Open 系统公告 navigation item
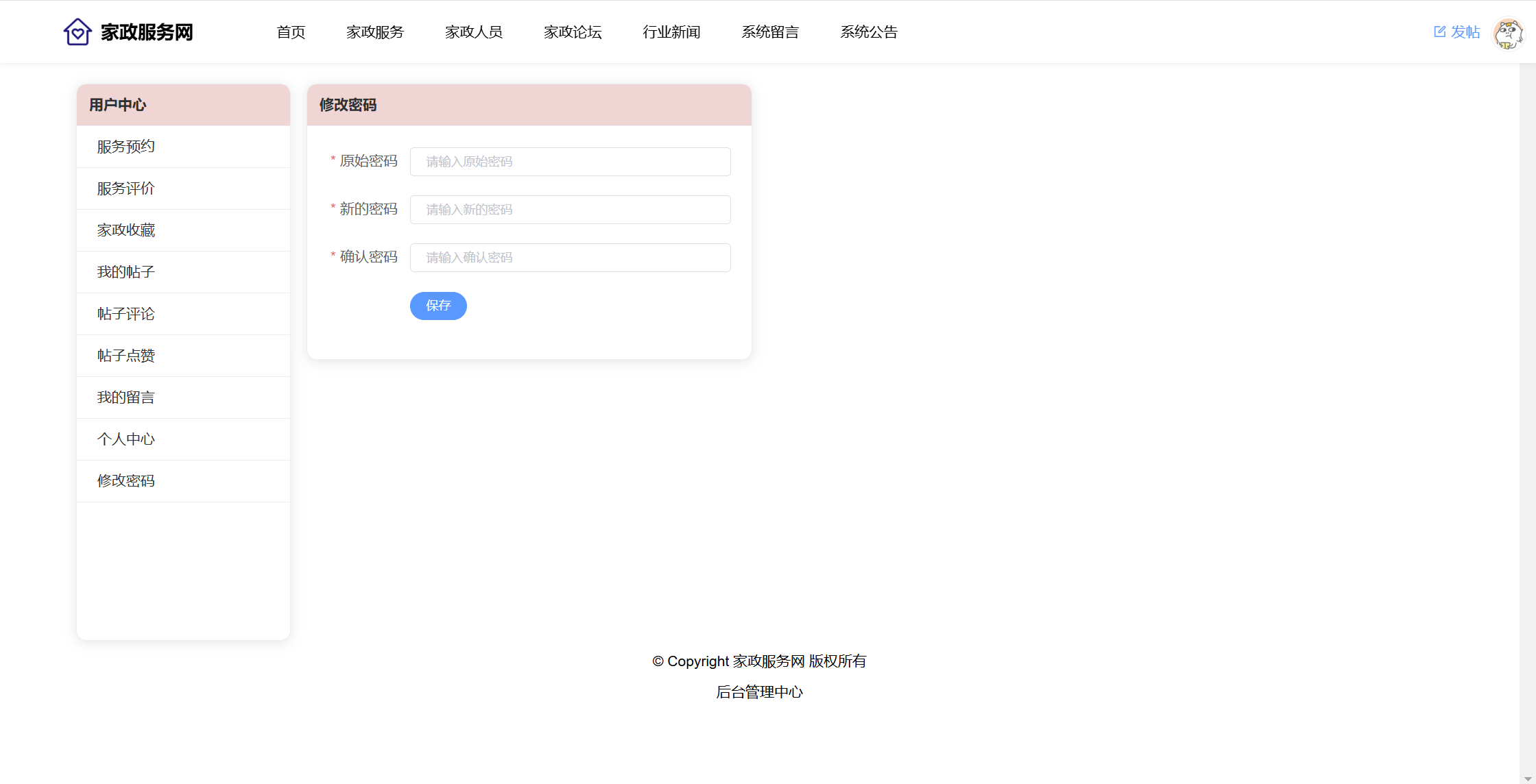1536x784 pixels. point(869,32)
